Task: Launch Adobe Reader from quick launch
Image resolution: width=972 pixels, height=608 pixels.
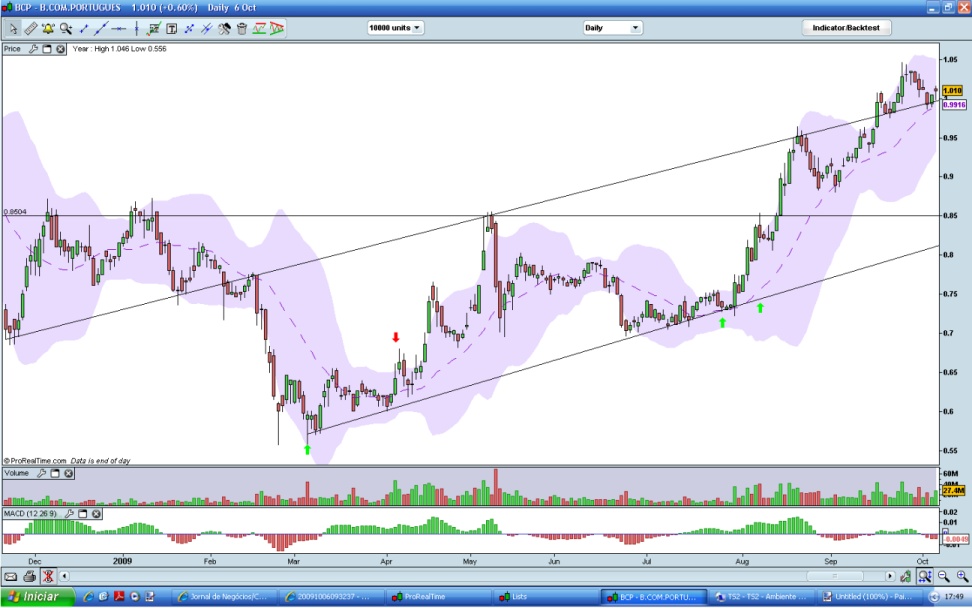Action: coord(118,597)
